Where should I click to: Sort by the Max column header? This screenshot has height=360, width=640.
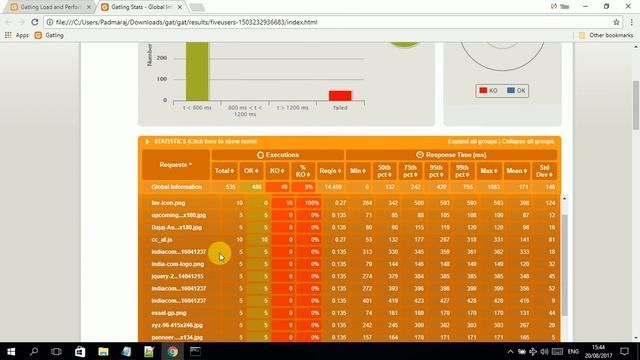point(489,171)
